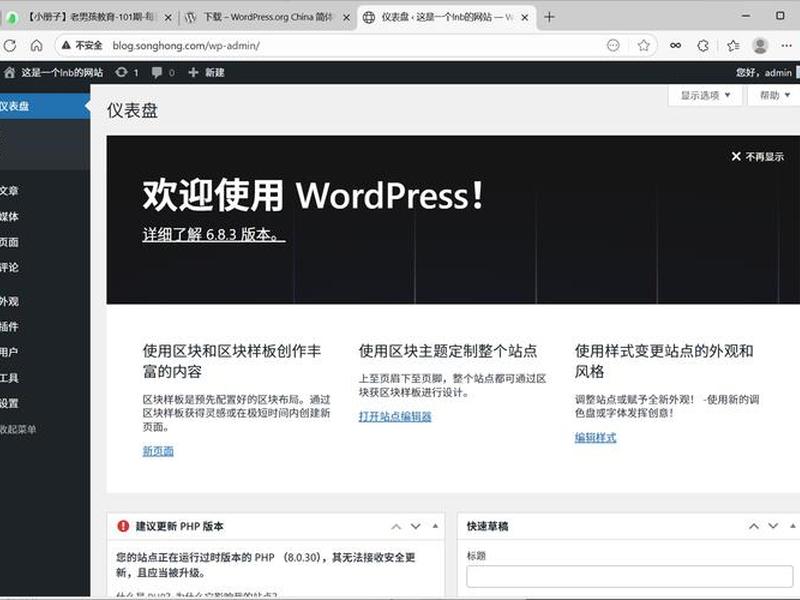Viewport: 800px width, 600px height.
Task: Expand the 显示选项 screen options dropdown
Action: point(705,95)
